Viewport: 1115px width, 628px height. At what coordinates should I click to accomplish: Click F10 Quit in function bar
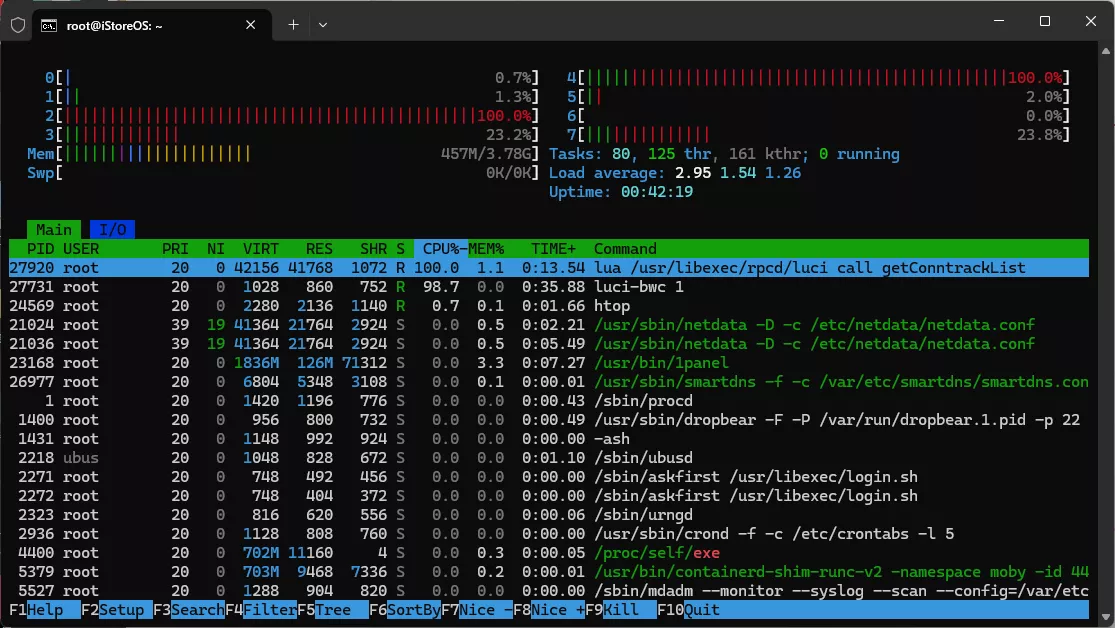702,610
